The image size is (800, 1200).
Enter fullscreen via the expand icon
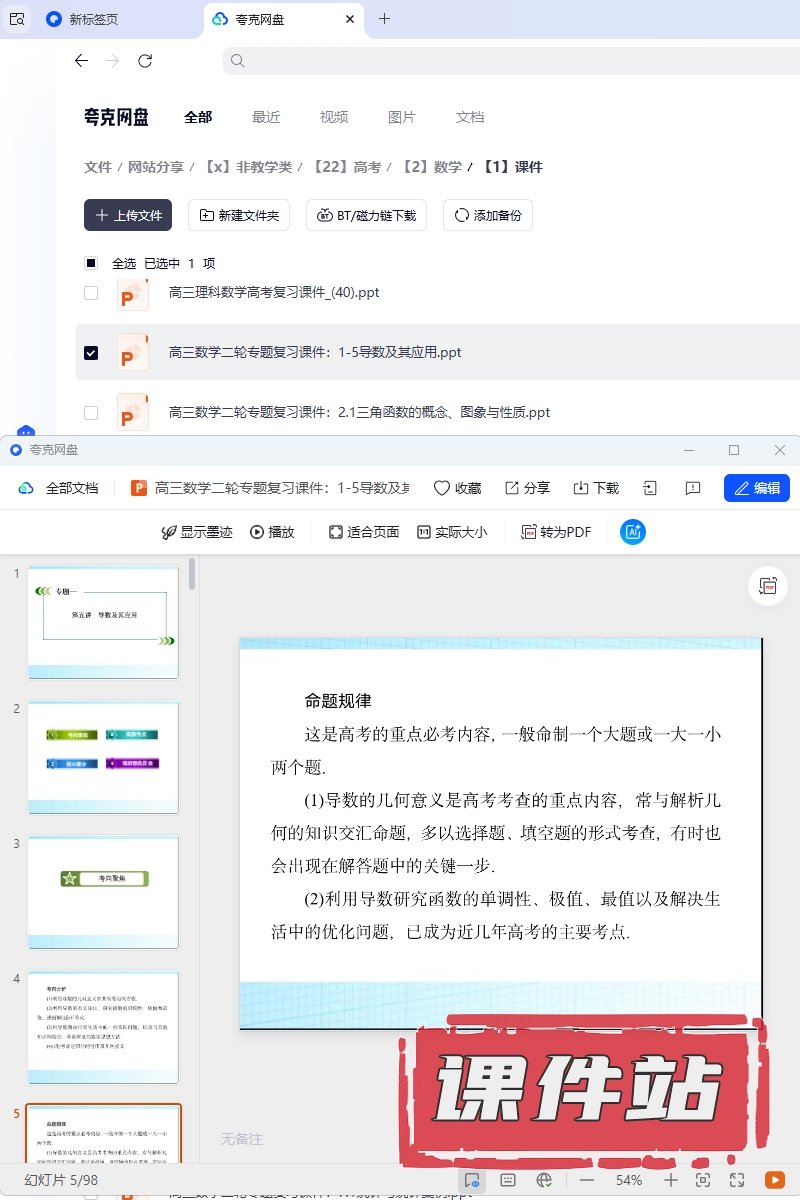(737, 1180)
